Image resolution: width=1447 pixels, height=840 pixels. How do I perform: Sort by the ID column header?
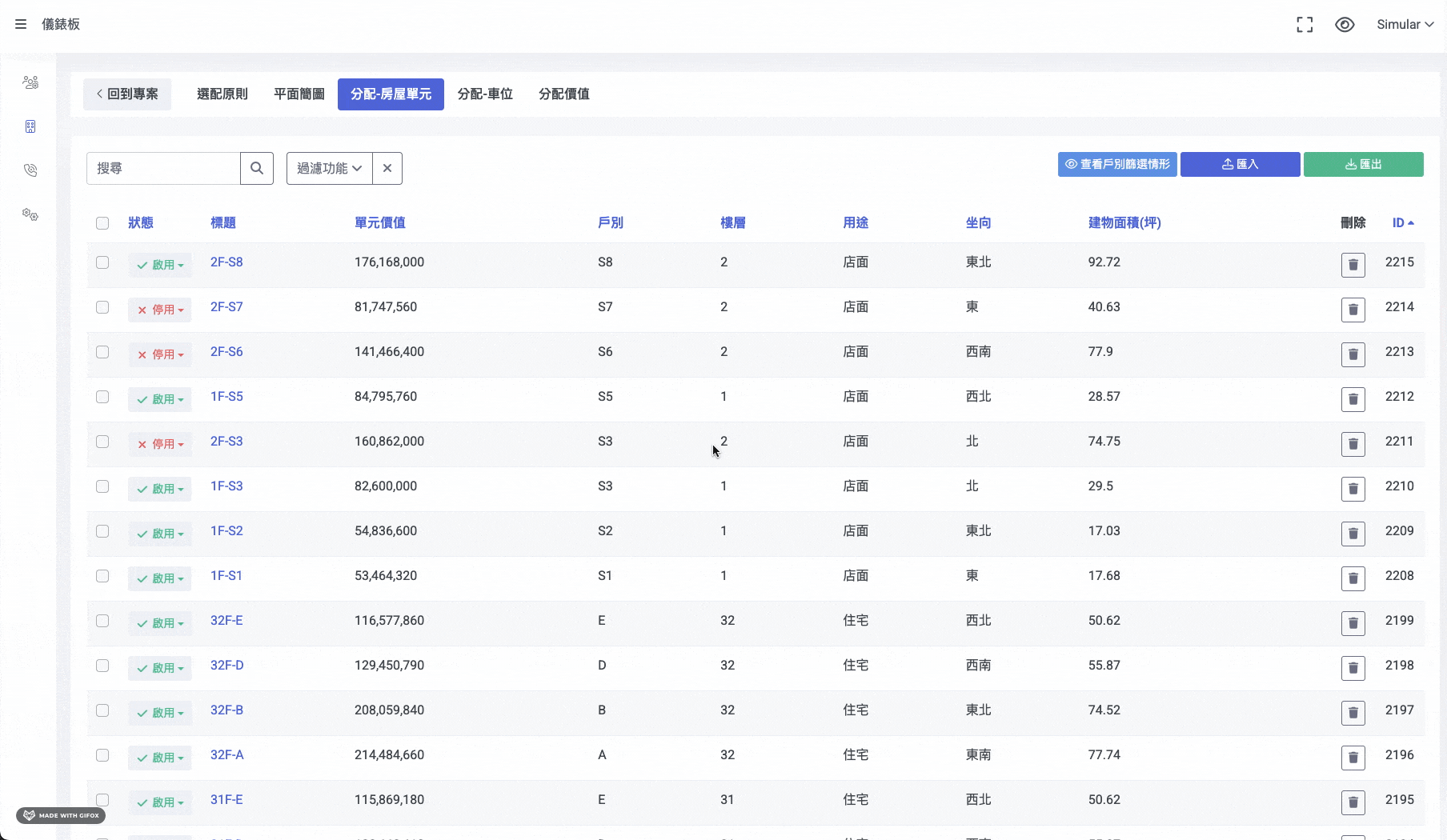click(x=1403, y=223)
